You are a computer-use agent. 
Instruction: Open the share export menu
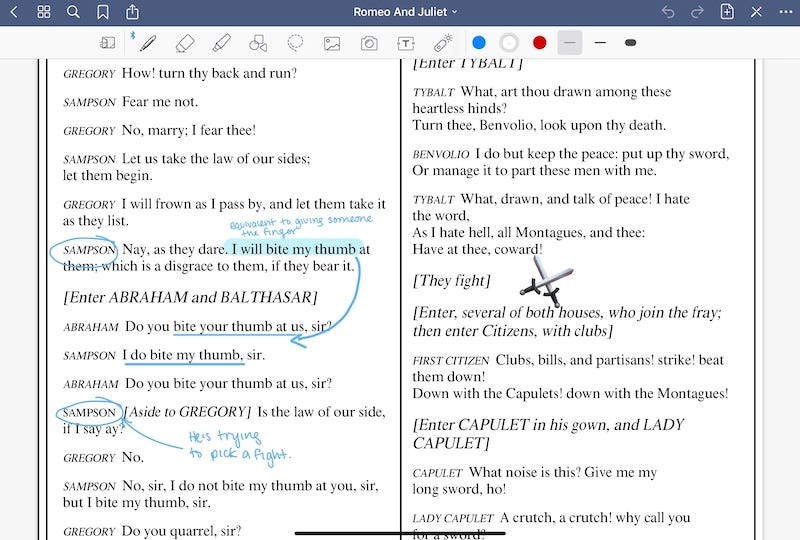click(132, 11)
